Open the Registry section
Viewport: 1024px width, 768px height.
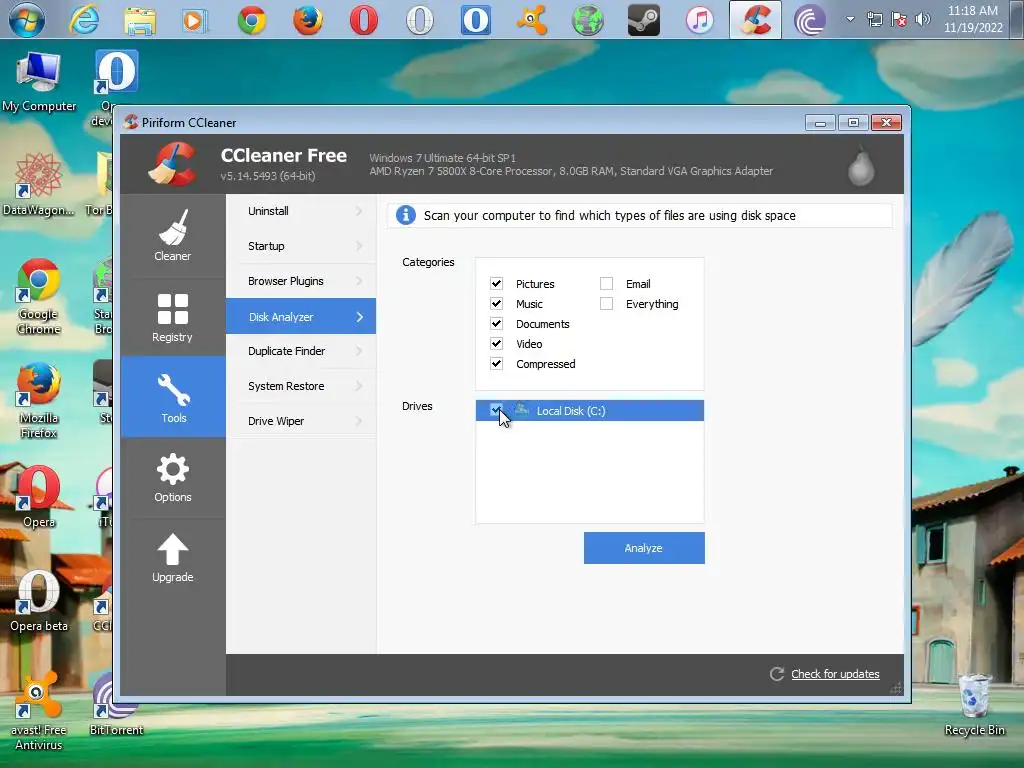click(x=173, y=317)
